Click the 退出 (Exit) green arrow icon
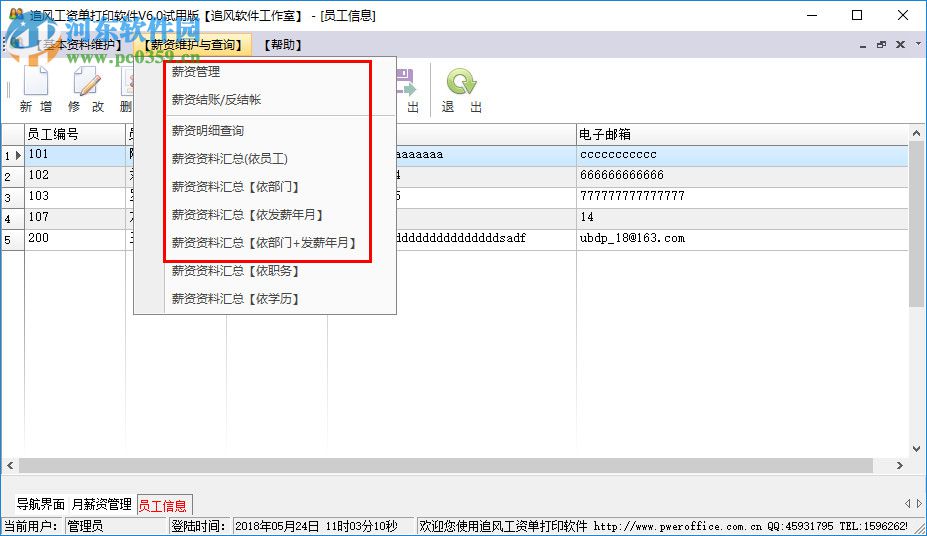 click(461, 82)
